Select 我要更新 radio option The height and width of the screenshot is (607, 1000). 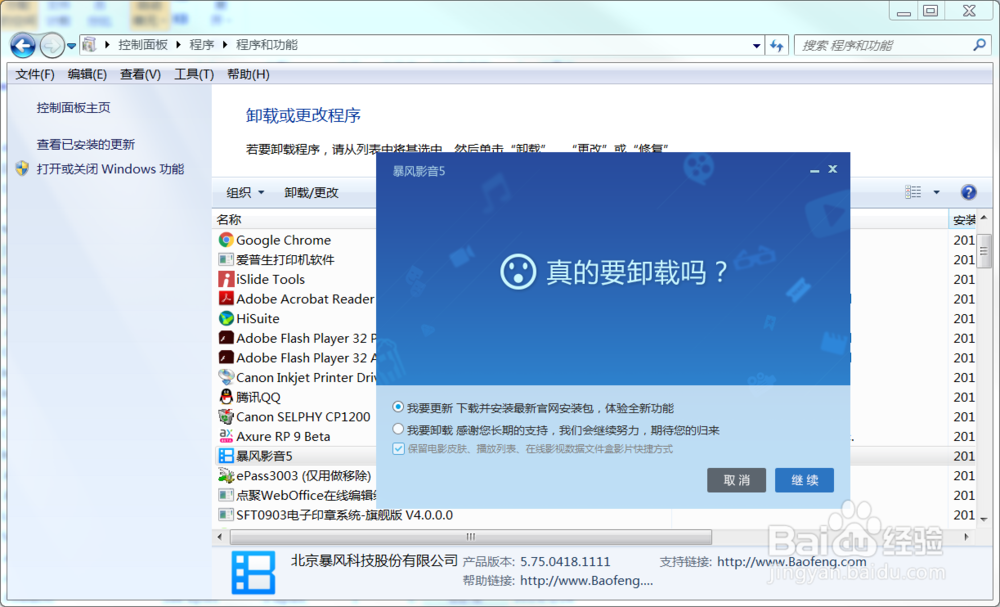point(398,407)
